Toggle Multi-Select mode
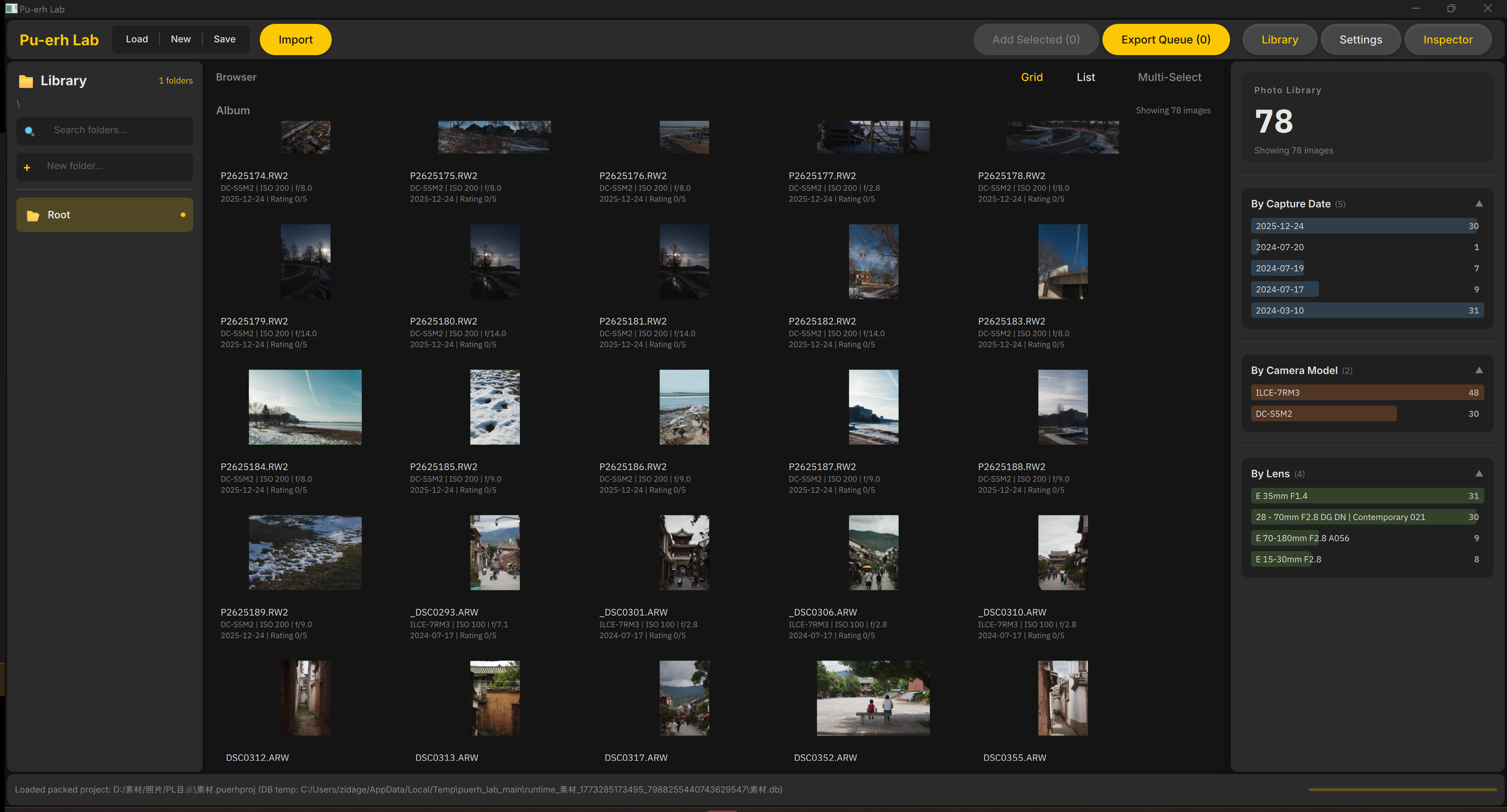The image size is (1507, 812). coord(1169,77)
